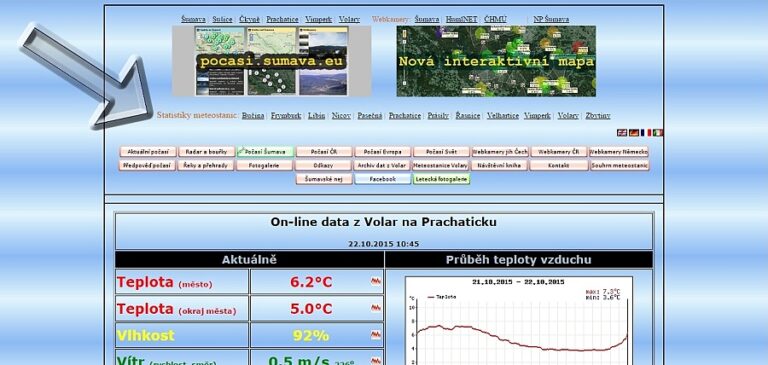
Task: Open Frymburk station statistics link
Action: [286, 116]
